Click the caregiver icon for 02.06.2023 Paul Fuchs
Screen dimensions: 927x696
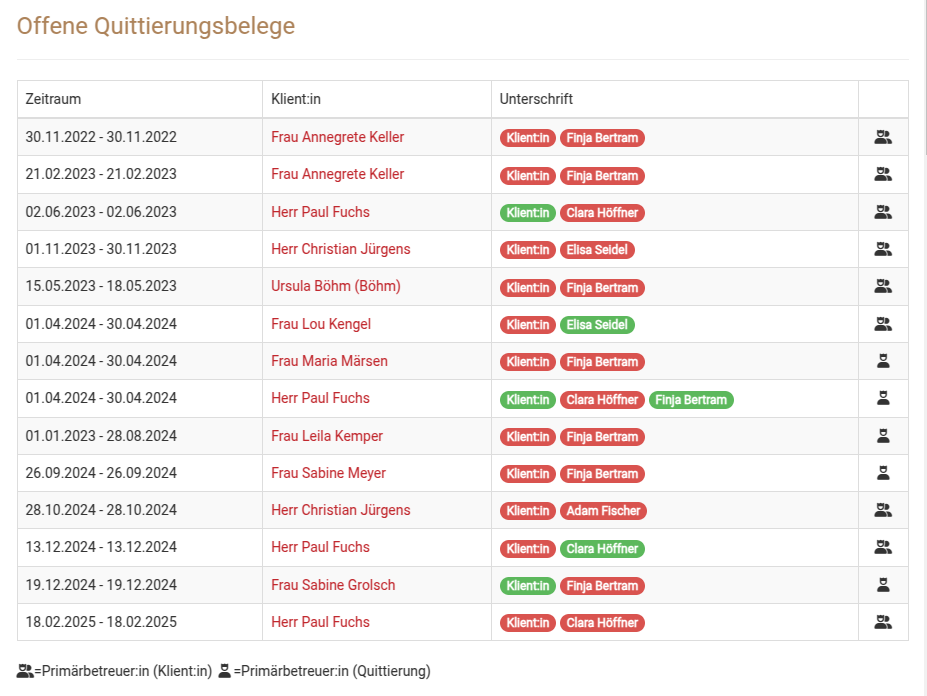pos(882,212)
